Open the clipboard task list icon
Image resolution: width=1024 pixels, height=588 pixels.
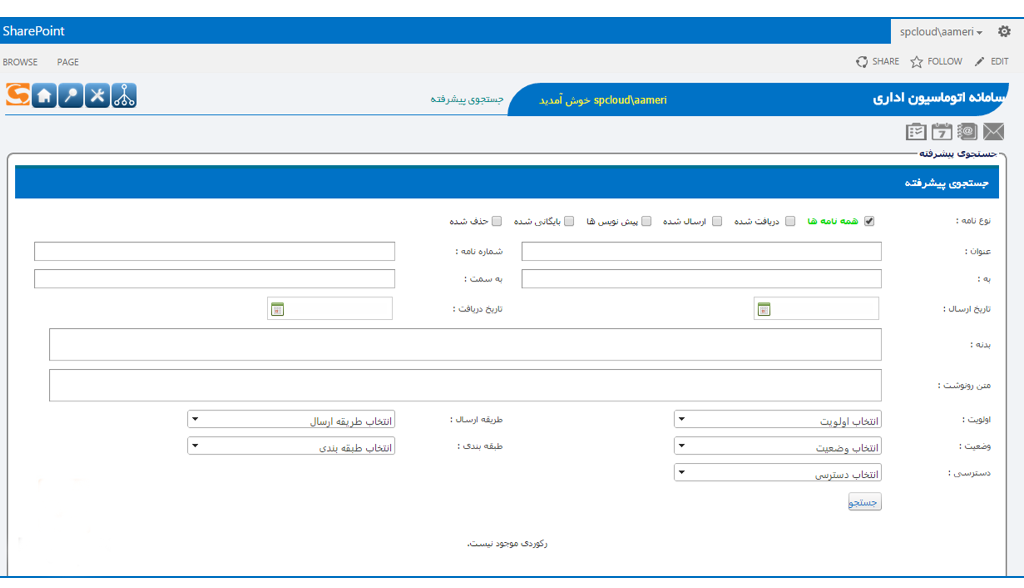(915, 132)
